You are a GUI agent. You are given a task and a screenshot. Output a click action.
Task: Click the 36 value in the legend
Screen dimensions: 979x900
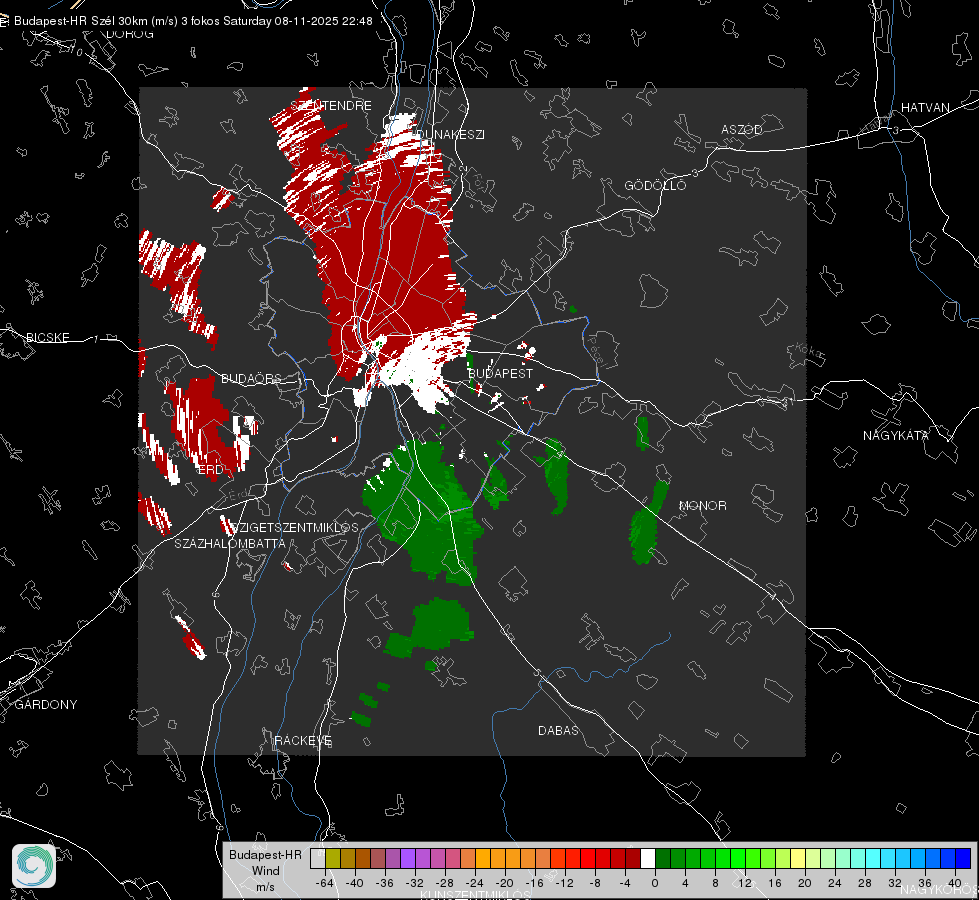[x=925, y=883]
